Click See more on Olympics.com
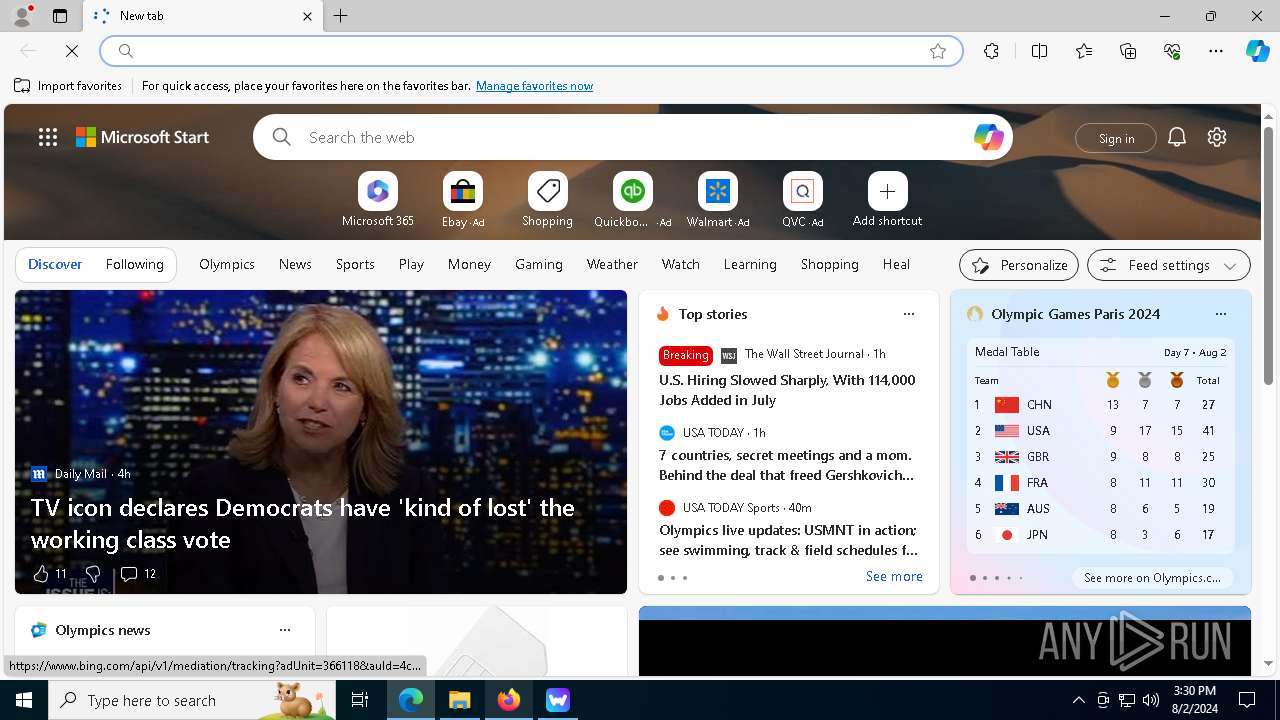The width and height of the screenshot is (1280, 720). click(x=1152, y=578)
